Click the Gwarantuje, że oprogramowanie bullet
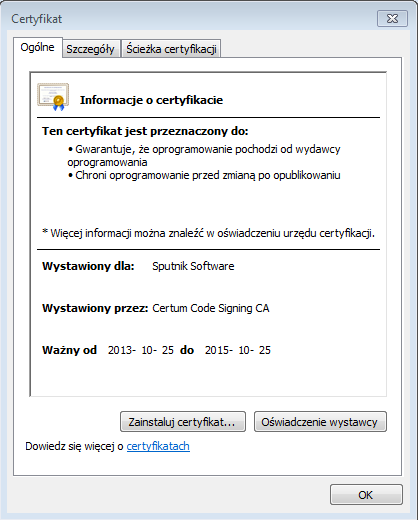 [204, 155]
